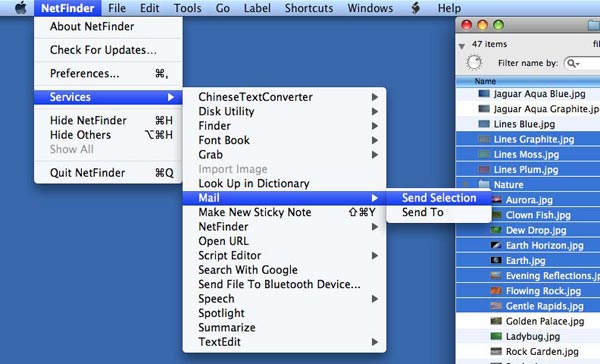Open the NetFinder application menu
This screenshot has height=364, width=600.
point(68,8)
